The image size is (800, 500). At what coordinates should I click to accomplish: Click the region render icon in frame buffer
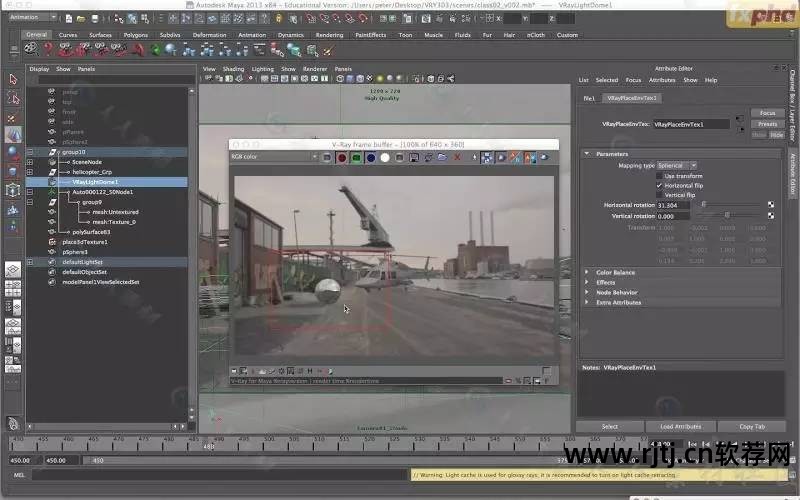tap(487, 158)
